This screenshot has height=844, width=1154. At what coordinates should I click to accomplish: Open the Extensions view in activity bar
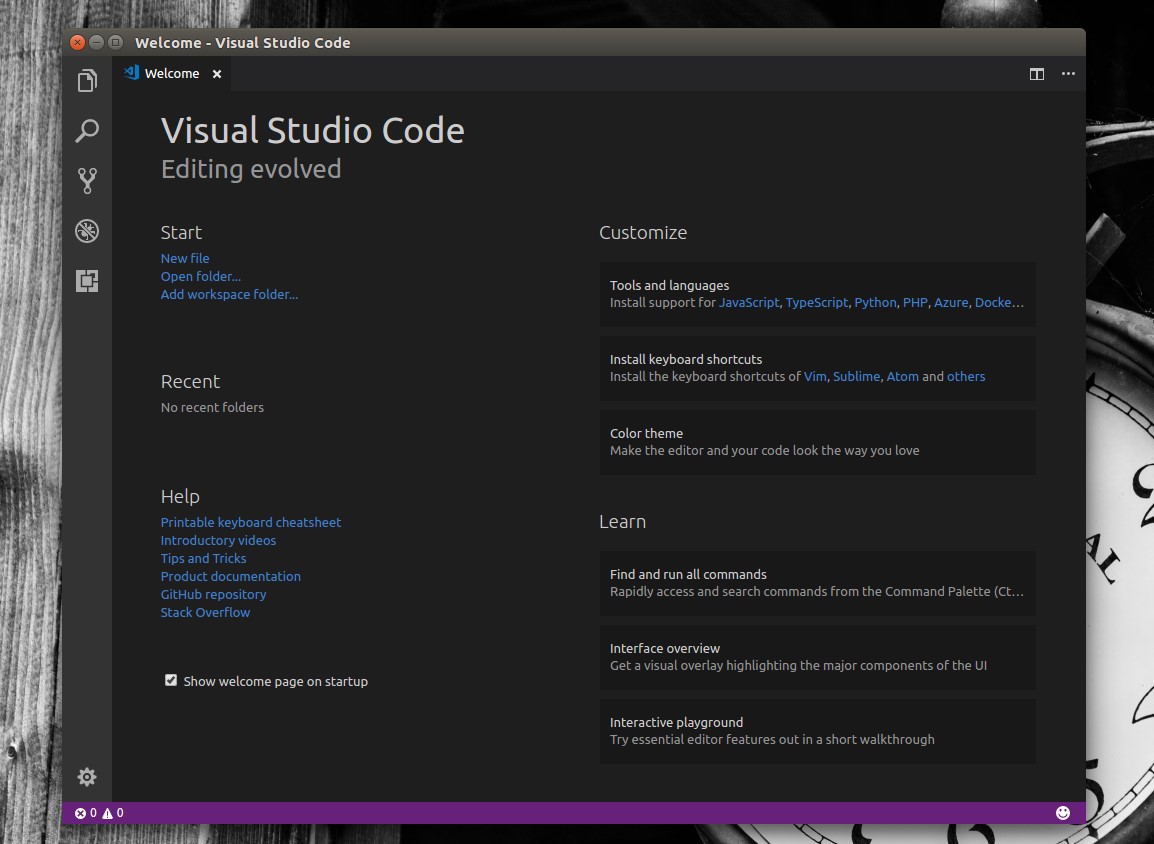(x=87, y=281)
